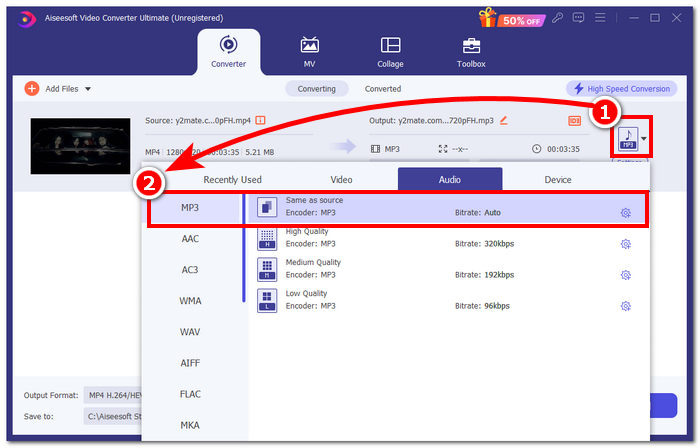Open settings gear for Medium Quality preset
700x448 pixels.
click(625, 275)
